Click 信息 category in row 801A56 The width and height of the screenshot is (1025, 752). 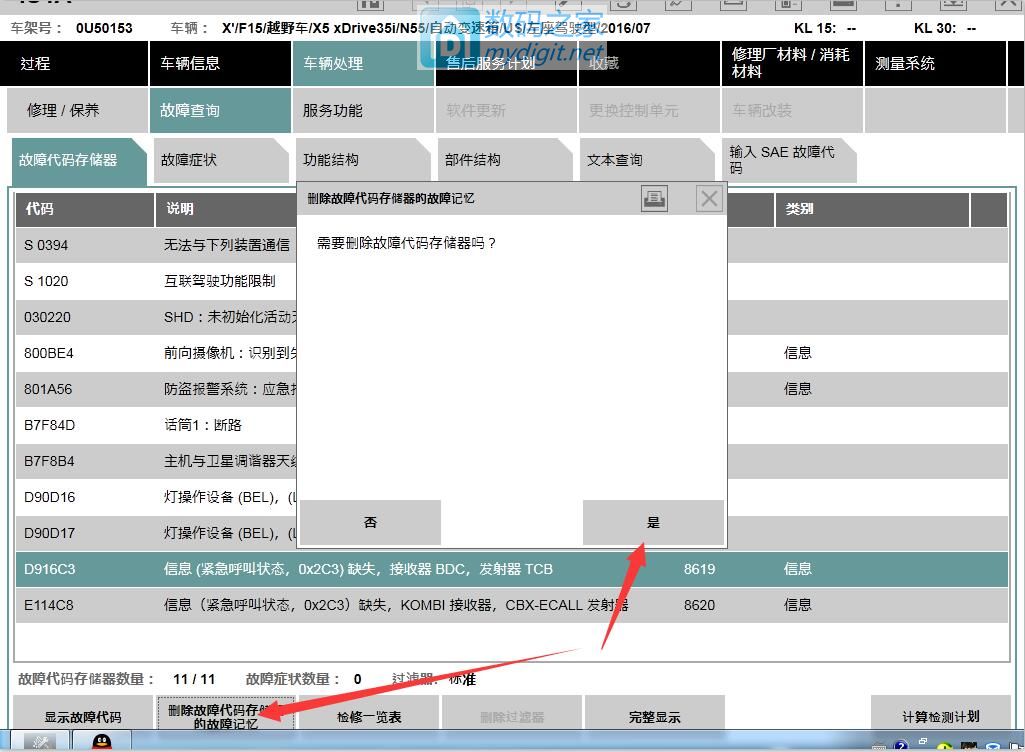point(798,389)
